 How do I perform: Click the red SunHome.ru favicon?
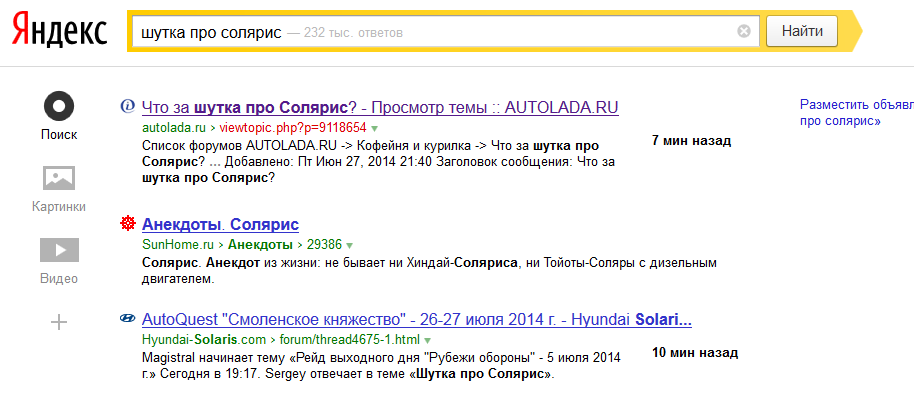(127, 223)
